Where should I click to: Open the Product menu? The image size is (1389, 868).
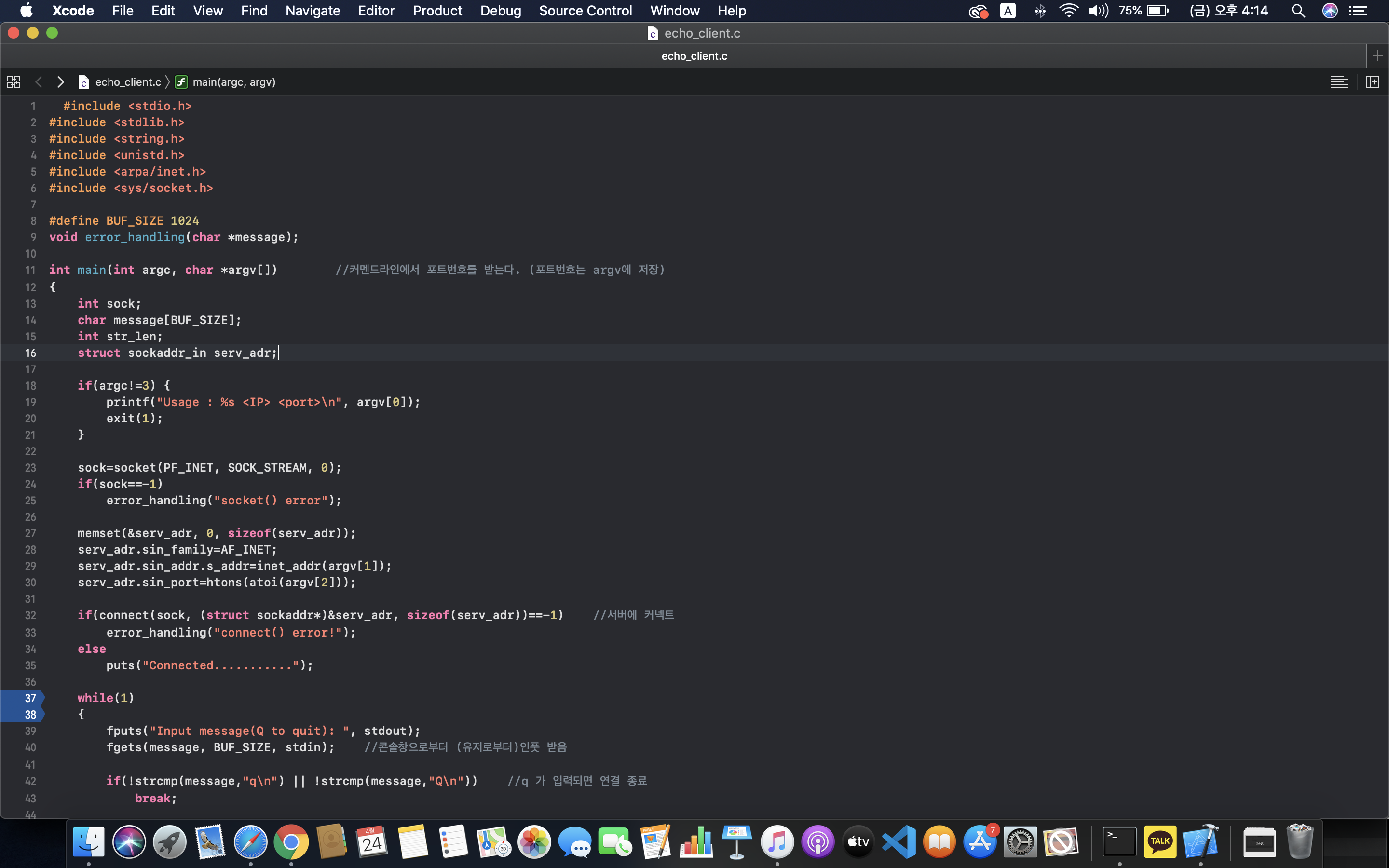437,11
